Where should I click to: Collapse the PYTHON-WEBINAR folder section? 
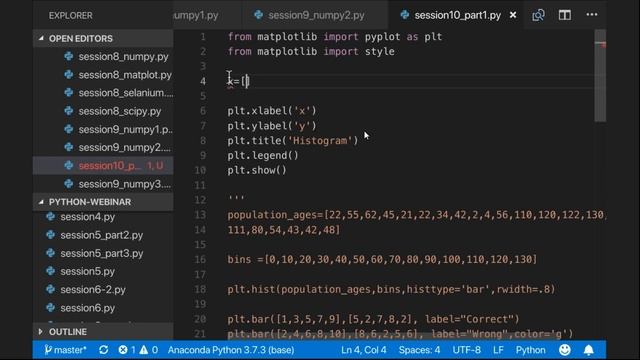click(103, 202)
